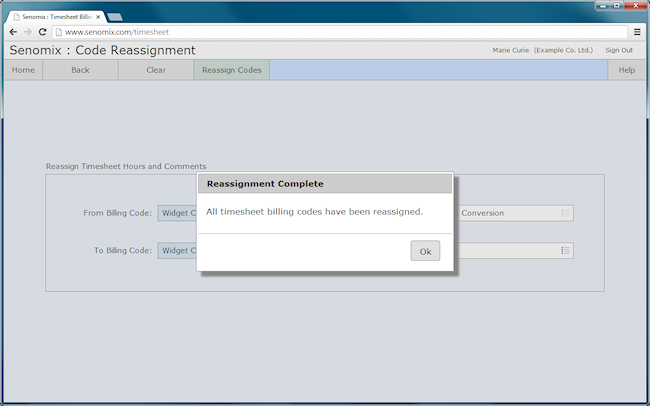Go to Home in toolbar
Viewport: 650px width, 406px height.
tap(23, 70)
